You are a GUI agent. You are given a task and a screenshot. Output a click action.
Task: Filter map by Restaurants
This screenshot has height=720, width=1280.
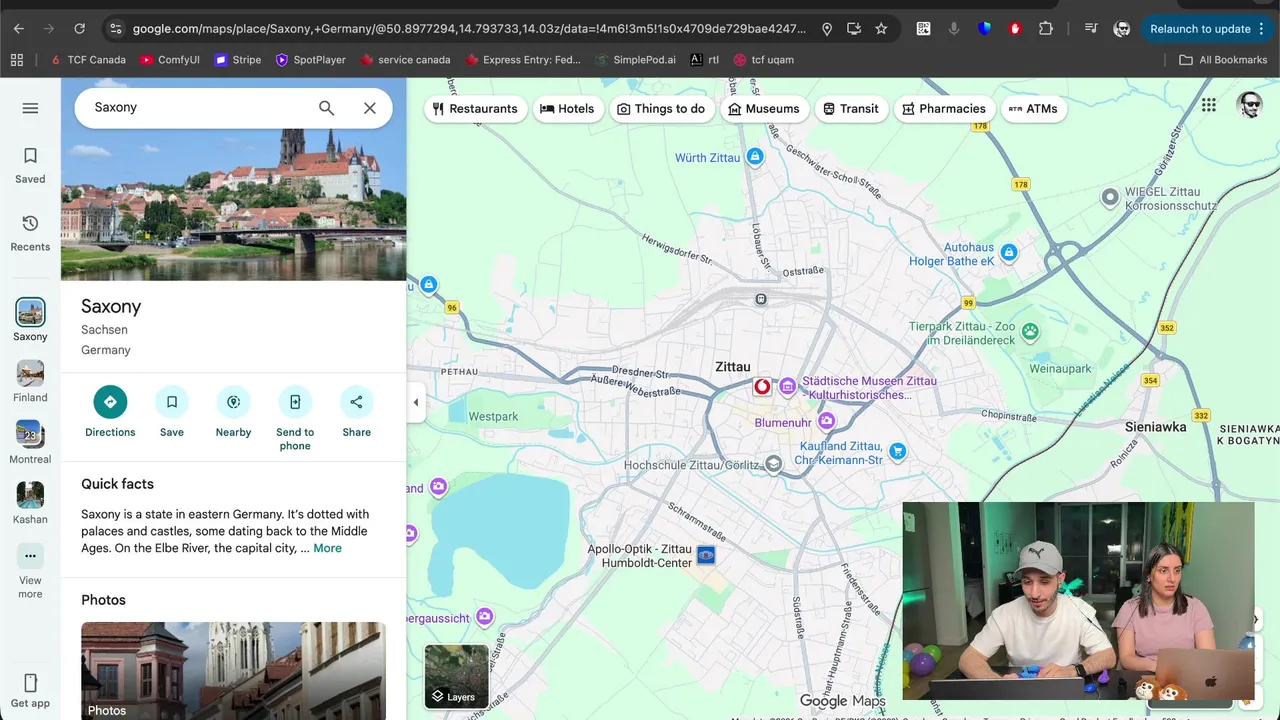point(475,109)
